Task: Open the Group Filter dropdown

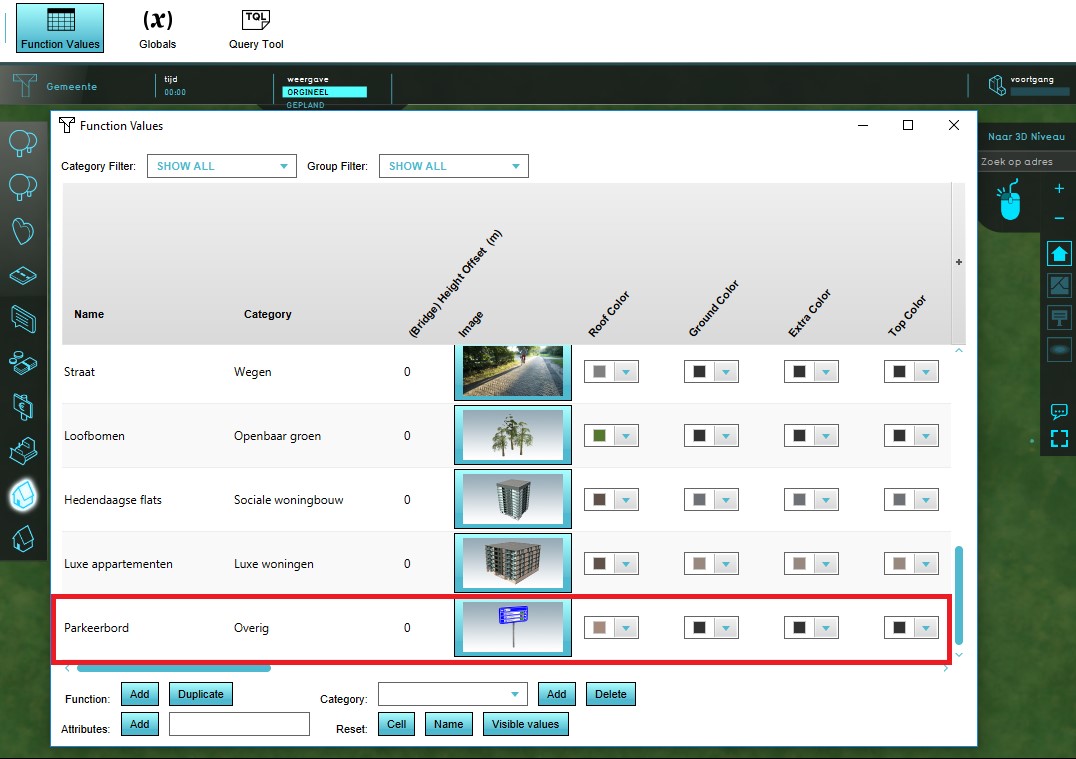Action: (453, 166)
